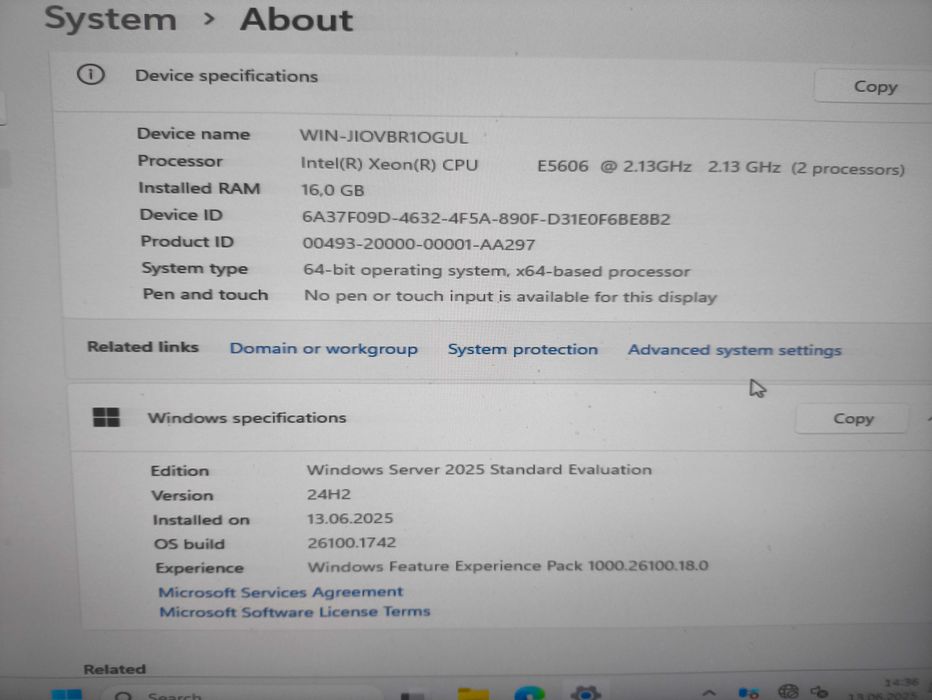Open File Explorer from the taskbar
The height and width of the screenshot is (700, 932).
[x=473, y=693]
